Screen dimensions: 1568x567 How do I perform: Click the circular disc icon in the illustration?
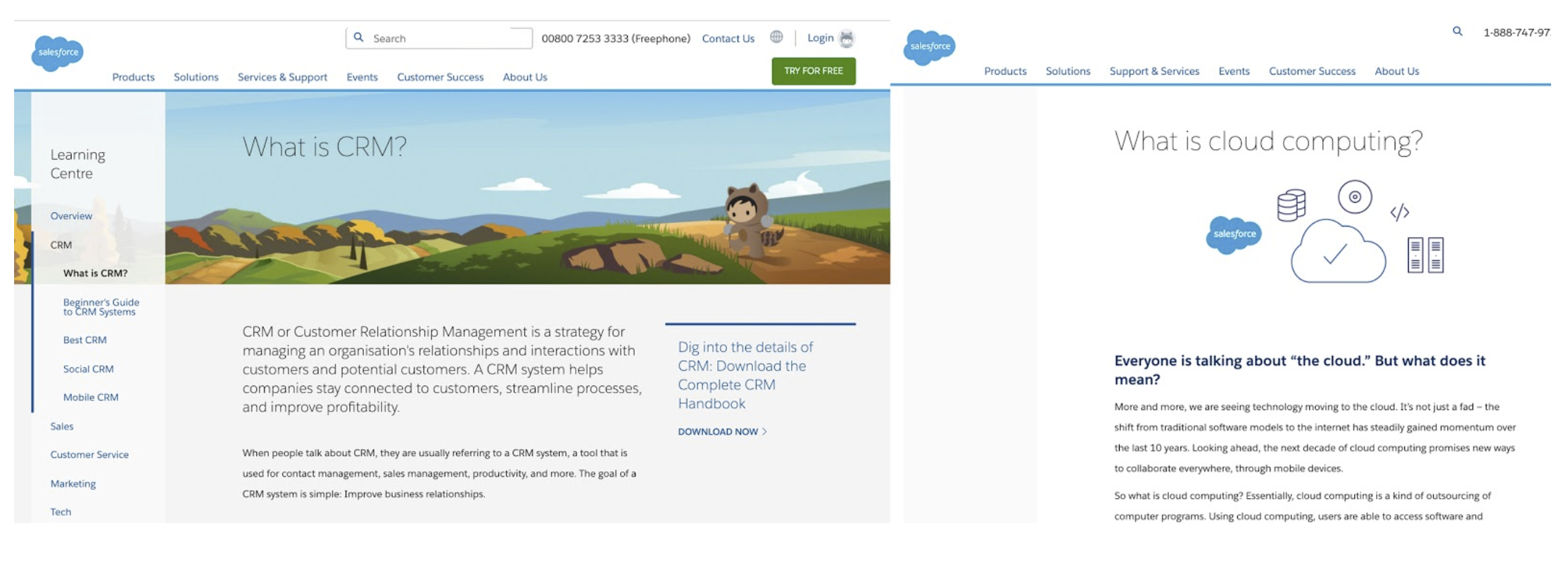click(x=1355, y=197)
